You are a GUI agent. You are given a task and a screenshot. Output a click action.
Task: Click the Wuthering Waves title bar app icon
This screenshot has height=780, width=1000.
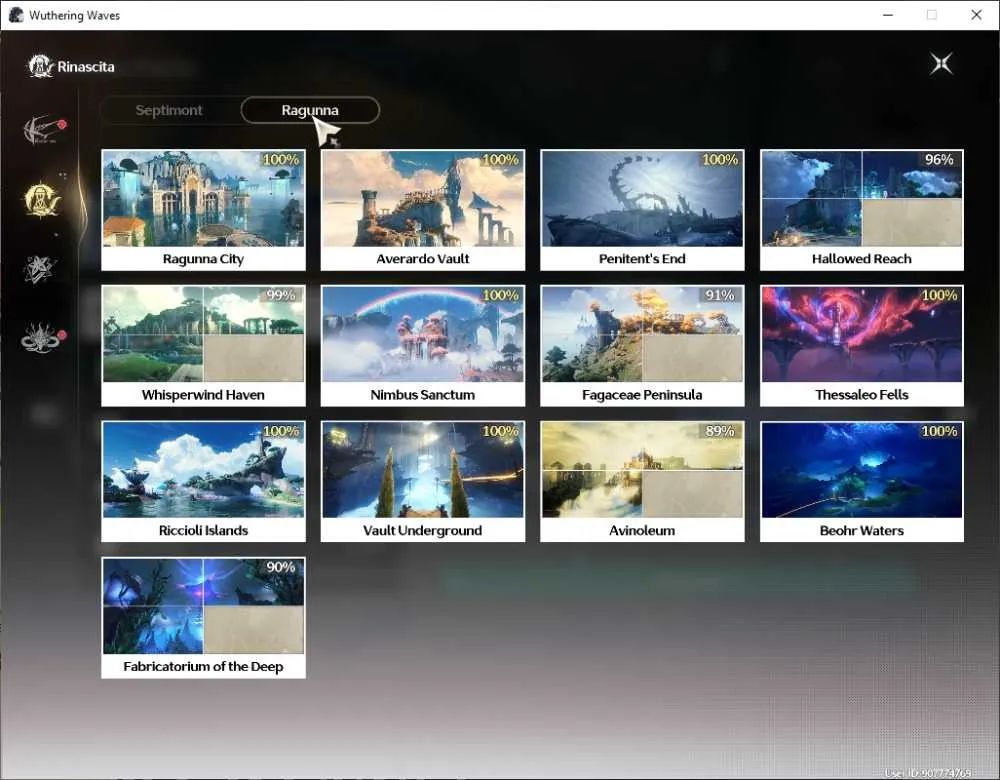16,15
